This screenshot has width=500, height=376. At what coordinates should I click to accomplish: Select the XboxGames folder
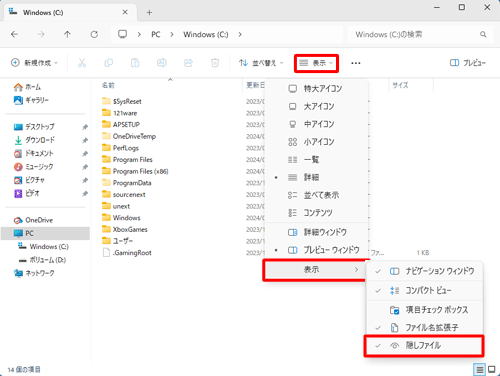(x=125, y=229)
